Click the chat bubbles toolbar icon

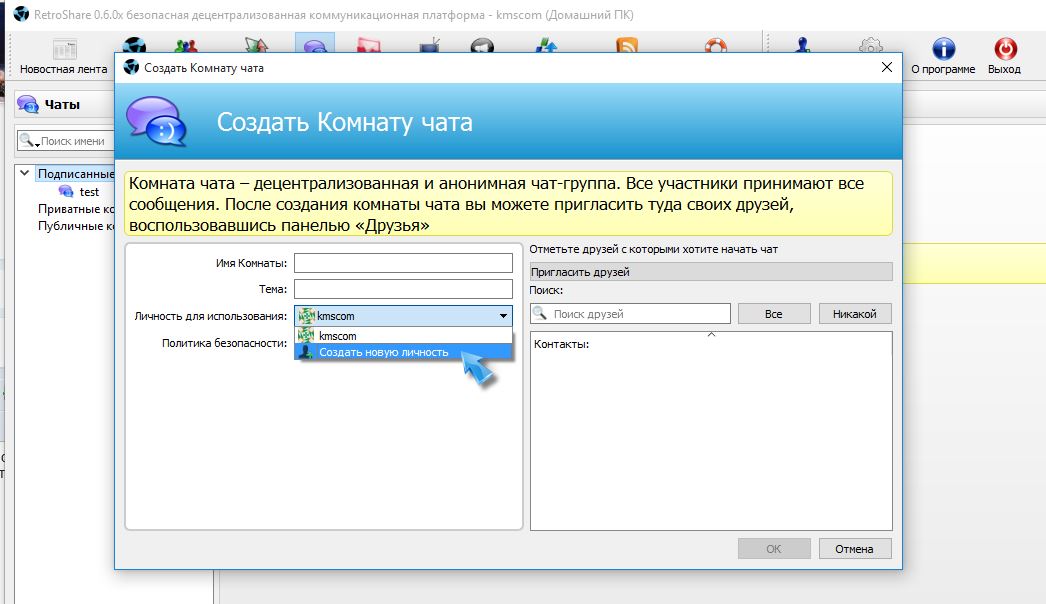pos(314,47)
